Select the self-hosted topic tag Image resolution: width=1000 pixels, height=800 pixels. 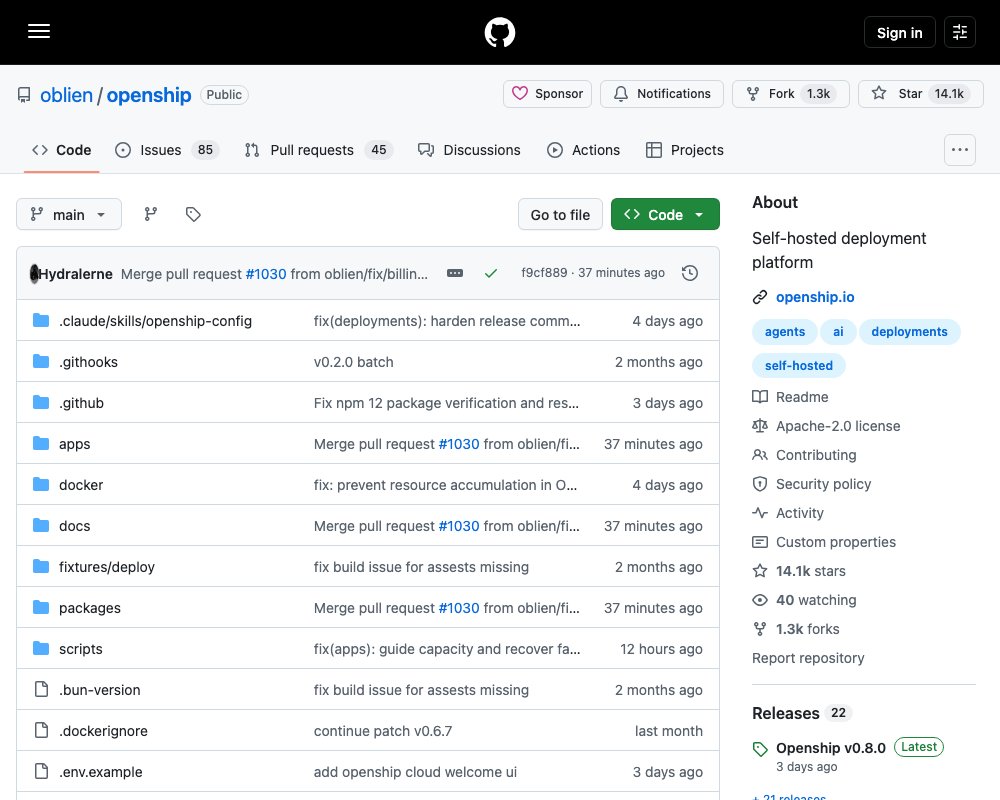pos(798,366)
